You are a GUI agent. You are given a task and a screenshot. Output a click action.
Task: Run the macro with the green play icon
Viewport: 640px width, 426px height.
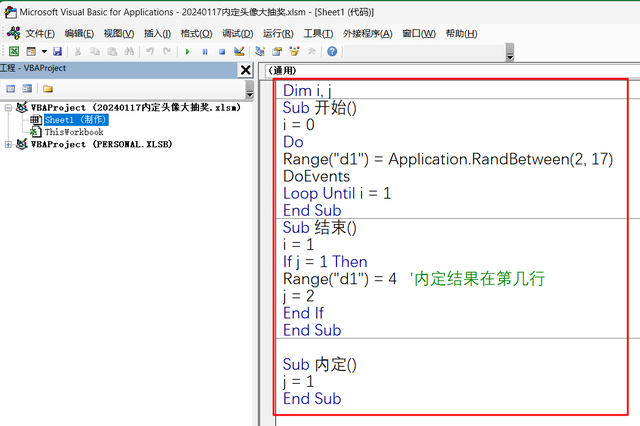(187, 52)
